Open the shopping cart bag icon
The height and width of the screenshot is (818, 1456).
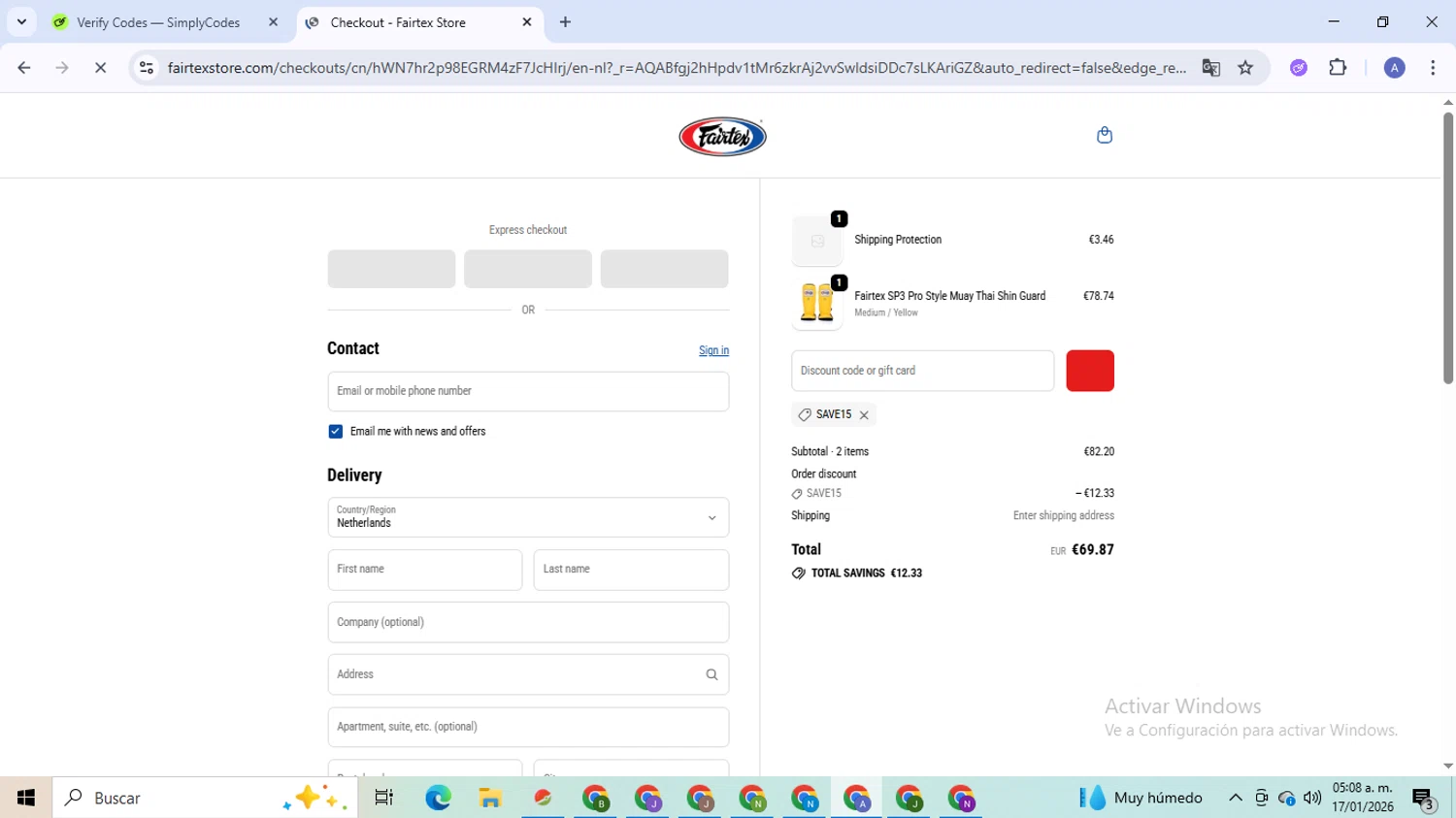pyautogui.click(x=1104, y=135)
